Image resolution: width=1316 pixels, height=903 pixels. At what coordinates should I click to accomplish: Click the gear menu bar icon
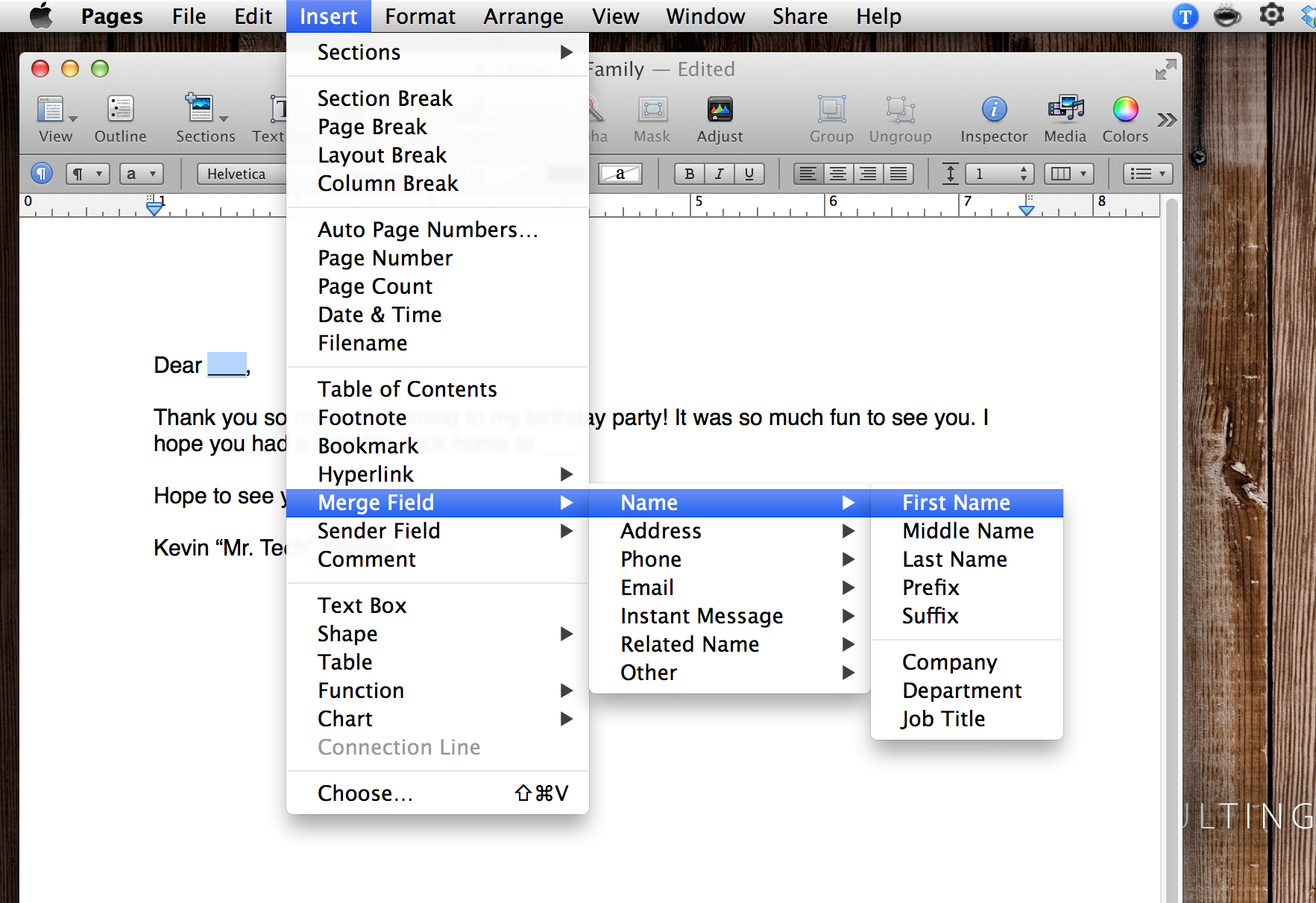pyautogui.click(x=1271, y=15)
